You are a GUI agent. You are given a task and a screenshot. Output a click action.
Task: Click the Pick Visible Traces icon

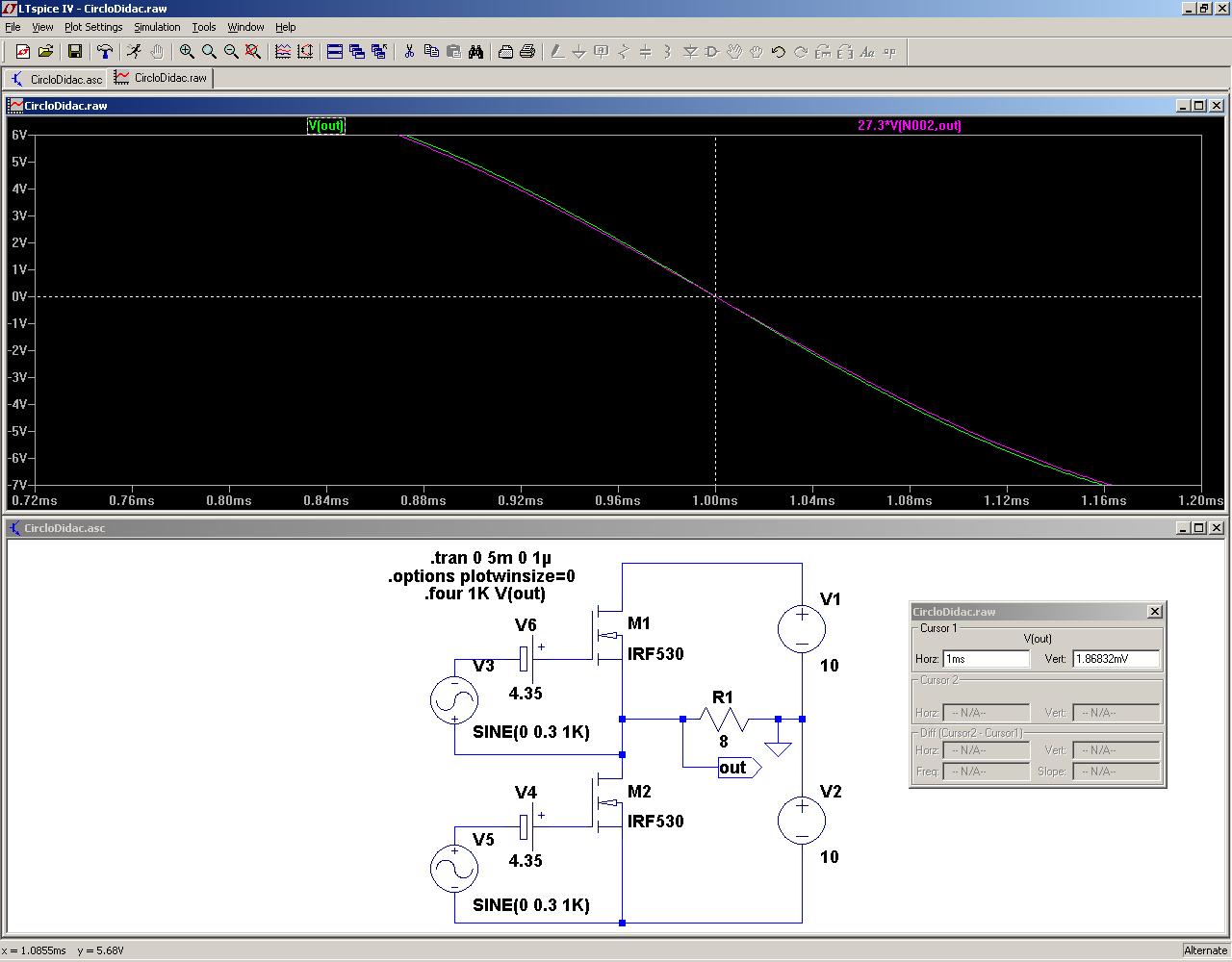pos(283,52)
